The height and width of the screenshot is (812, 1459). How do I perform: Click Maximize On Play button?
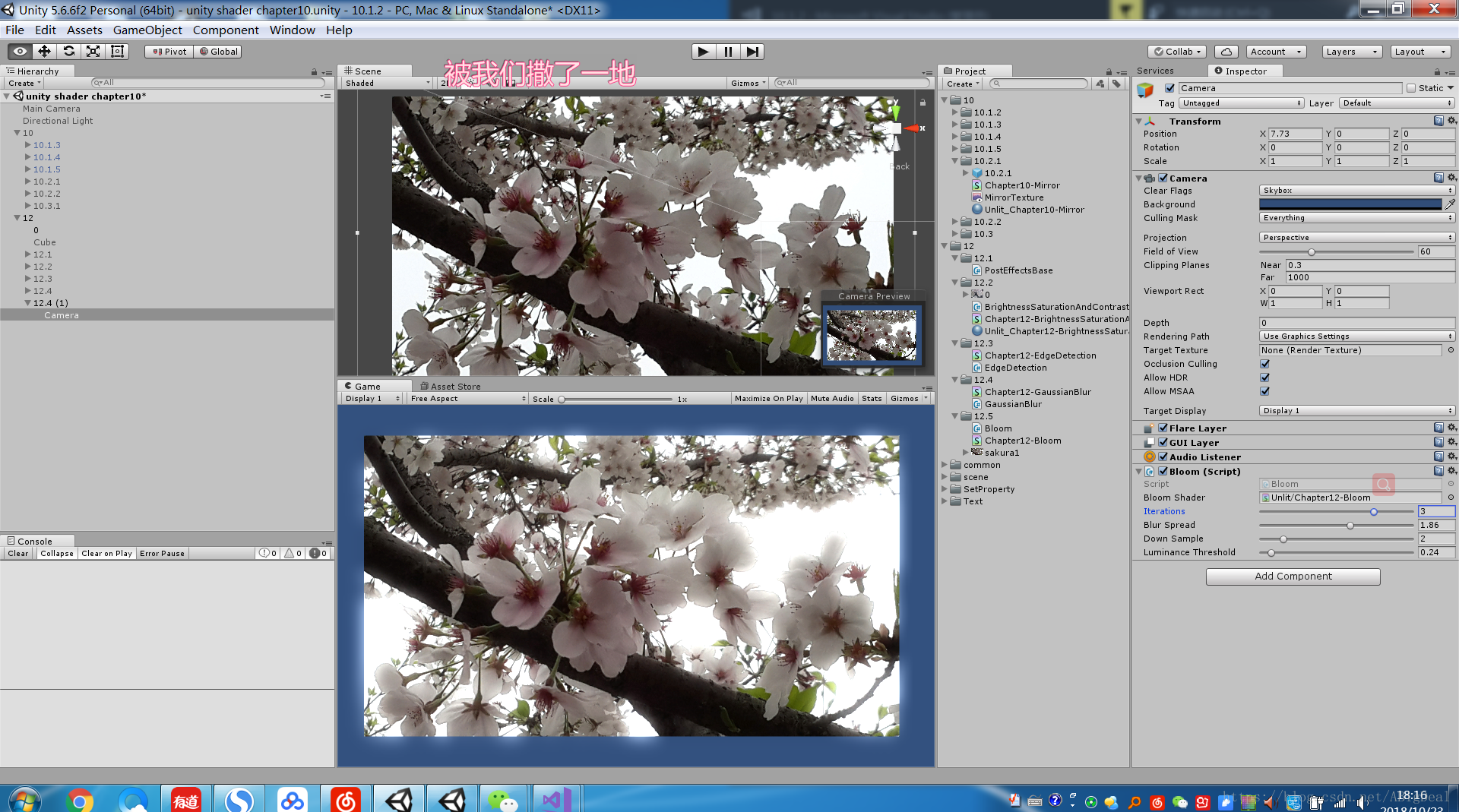pos(768,398)
